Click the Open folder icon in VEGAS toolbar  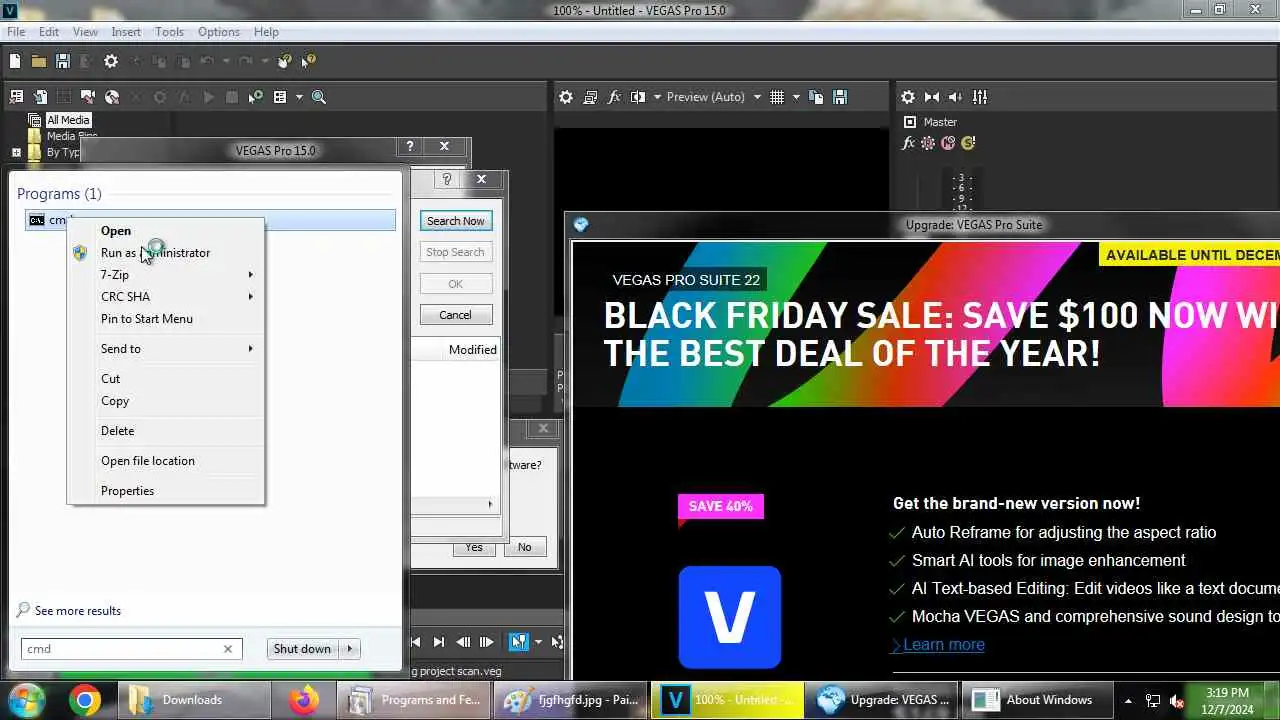[x=38, y=61]
